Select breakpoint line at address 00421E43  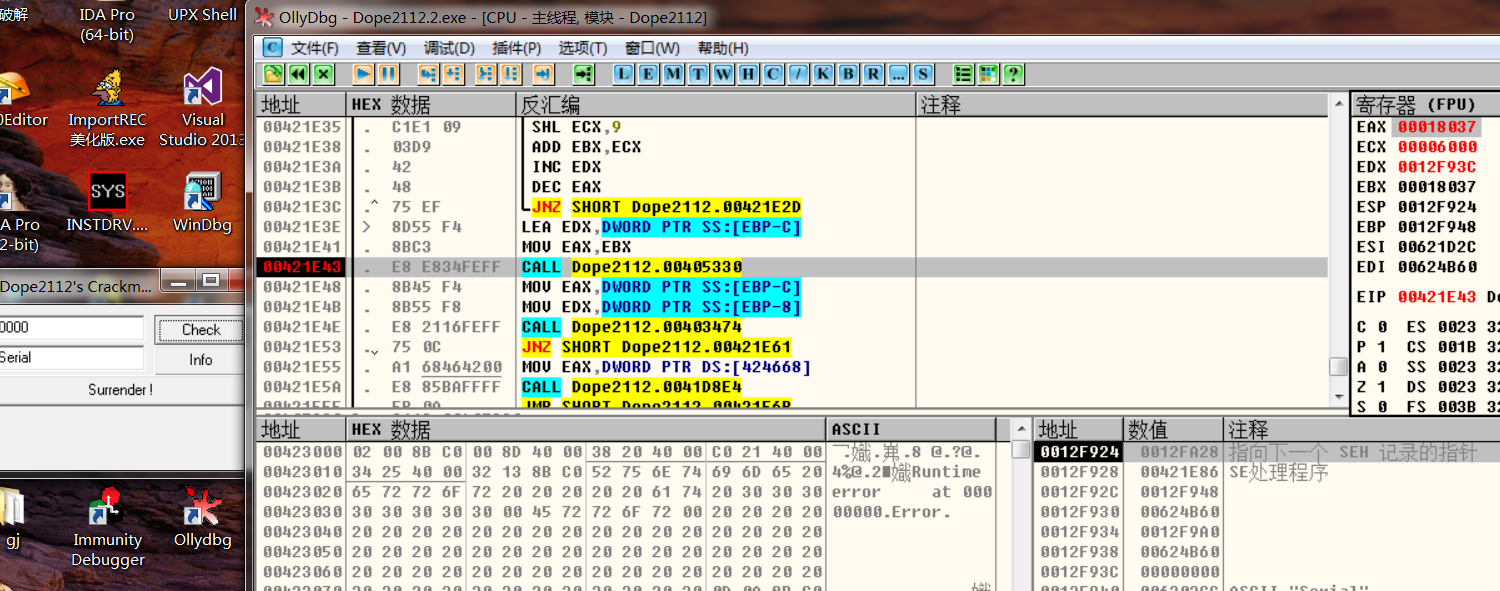pos(792,267)
